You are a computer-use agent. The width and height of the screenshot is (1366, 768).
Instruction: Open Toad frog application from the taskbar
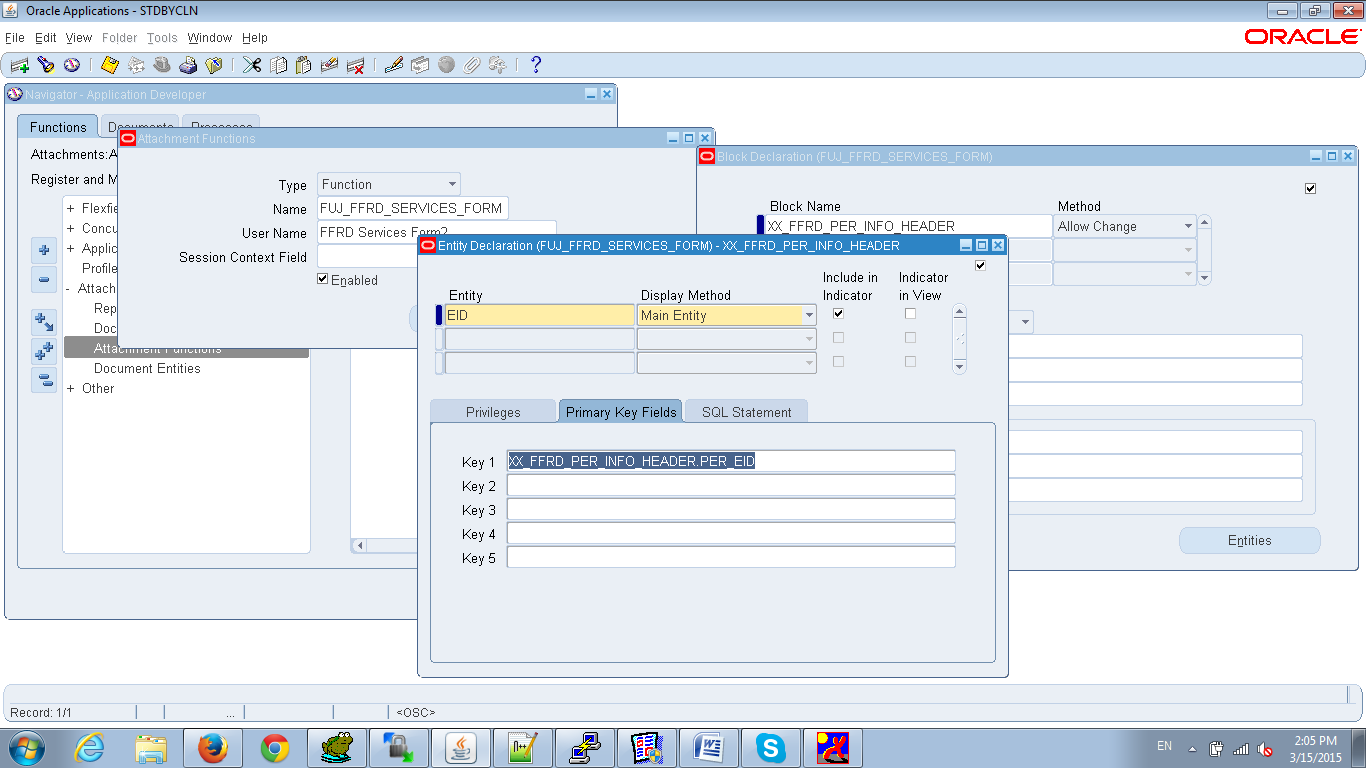pyautogui.click(x=337, y=748)
